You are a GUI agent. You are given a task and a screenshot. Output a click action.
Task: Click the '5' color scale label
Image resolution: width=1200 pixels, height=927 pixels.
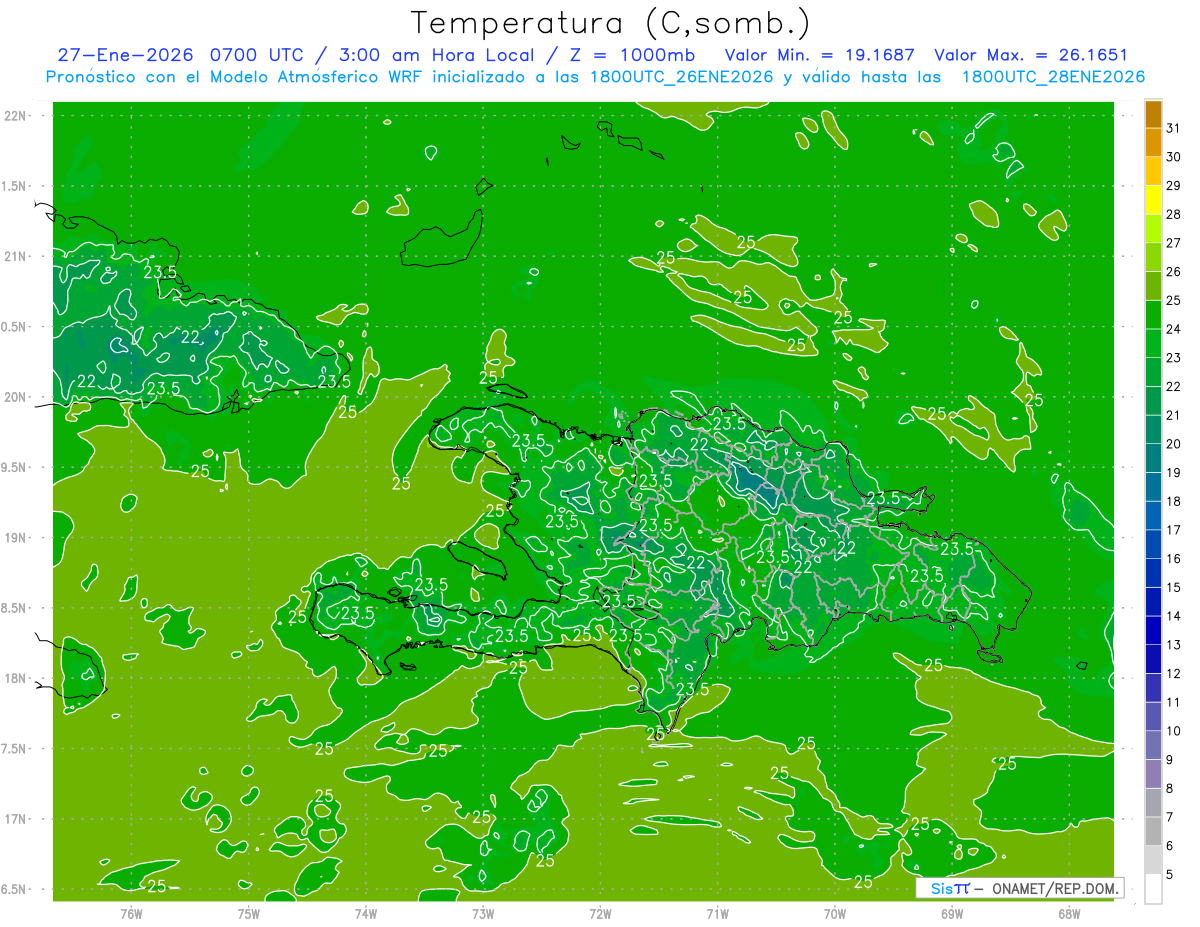1170,875
